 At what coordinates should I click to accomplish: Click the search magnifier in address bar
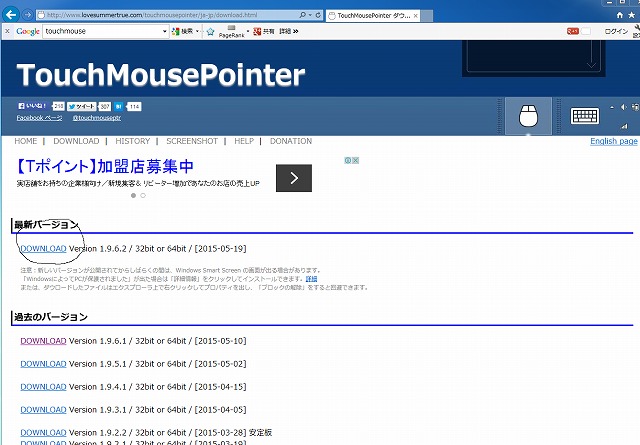coord(302,15)
